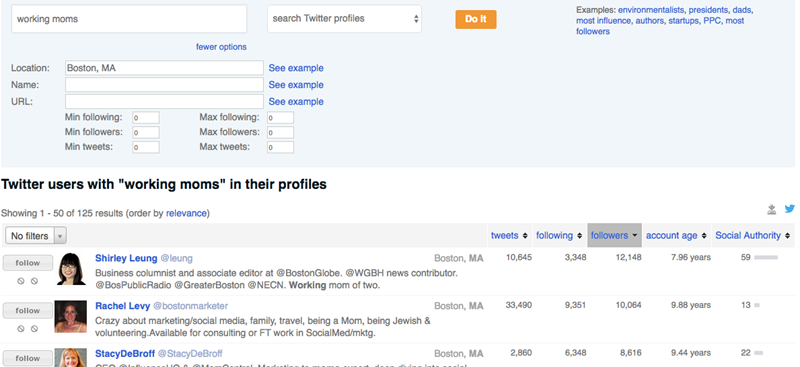Sort results by tweets column

click(x=509, y=235)
